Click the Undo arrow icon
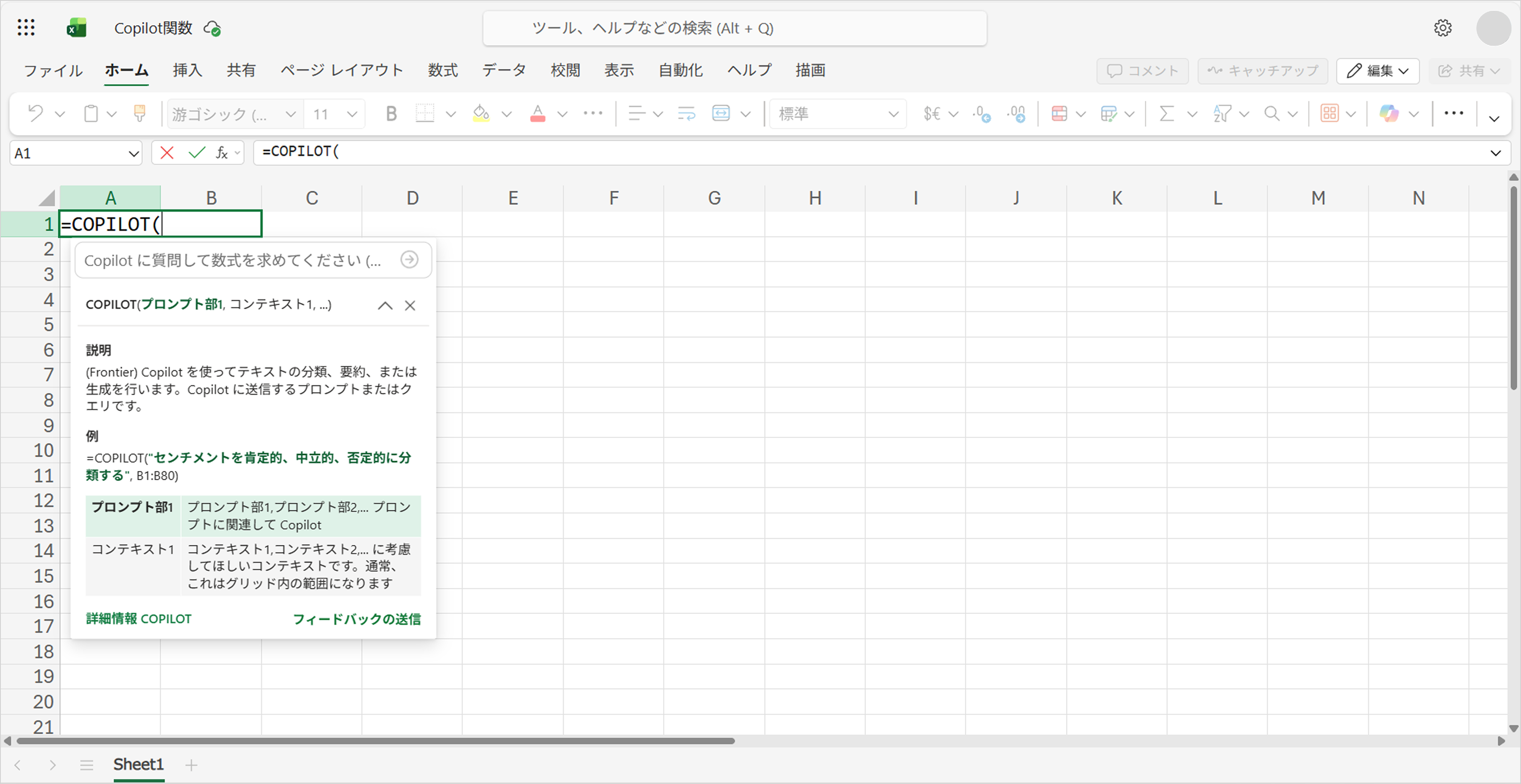 coord(36,113)
